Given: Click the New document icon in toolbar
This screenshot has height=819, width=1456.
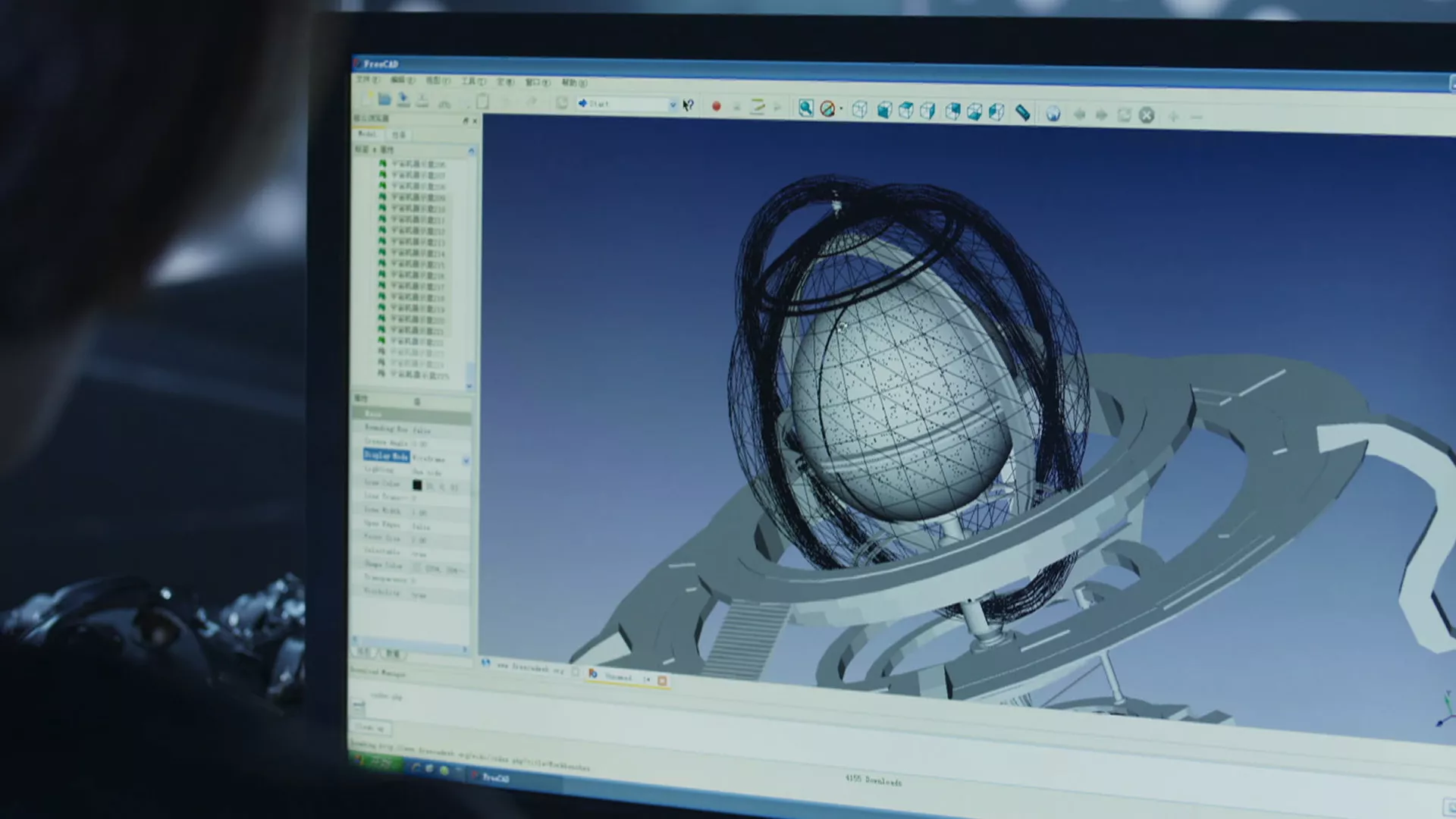Looking at the screenshot, I should (x=367, y=98).
